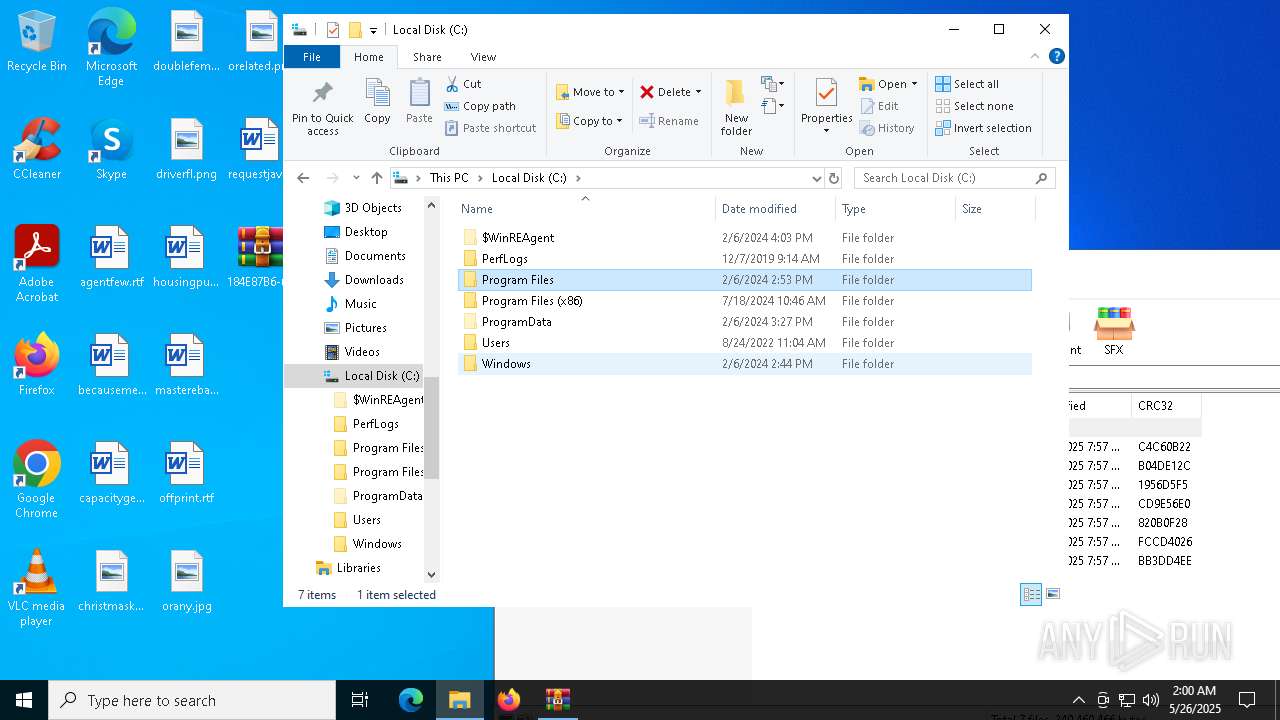Open Move to dropdown
The width and height of the screenshot is (1280, 720).
(x=590, y=92)
